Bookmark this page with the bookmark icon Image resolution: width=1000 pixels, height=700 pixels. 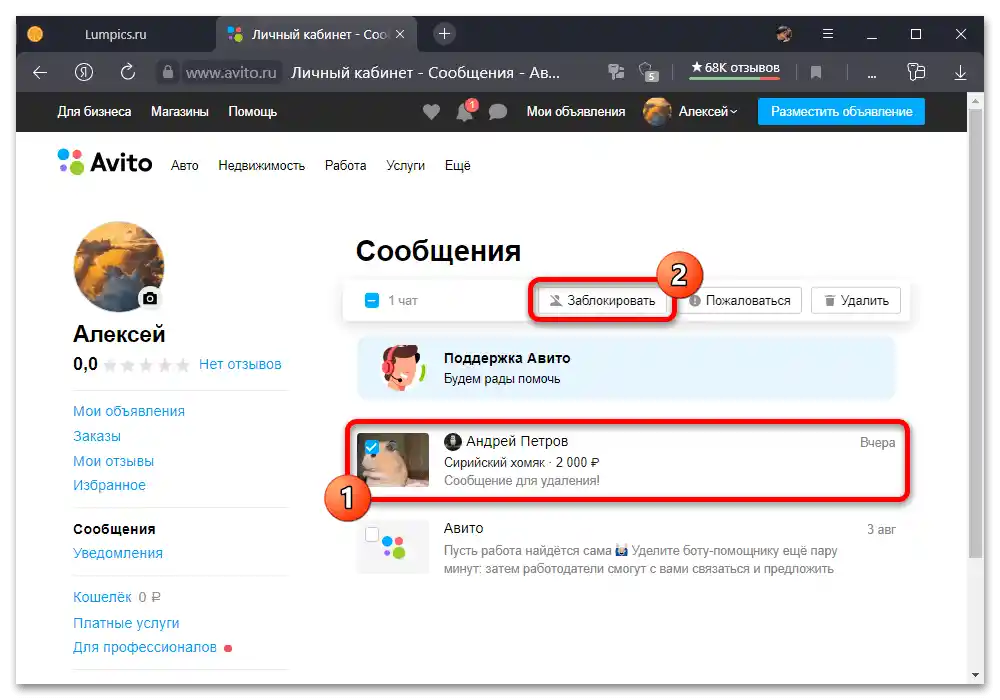click(816, 73)
